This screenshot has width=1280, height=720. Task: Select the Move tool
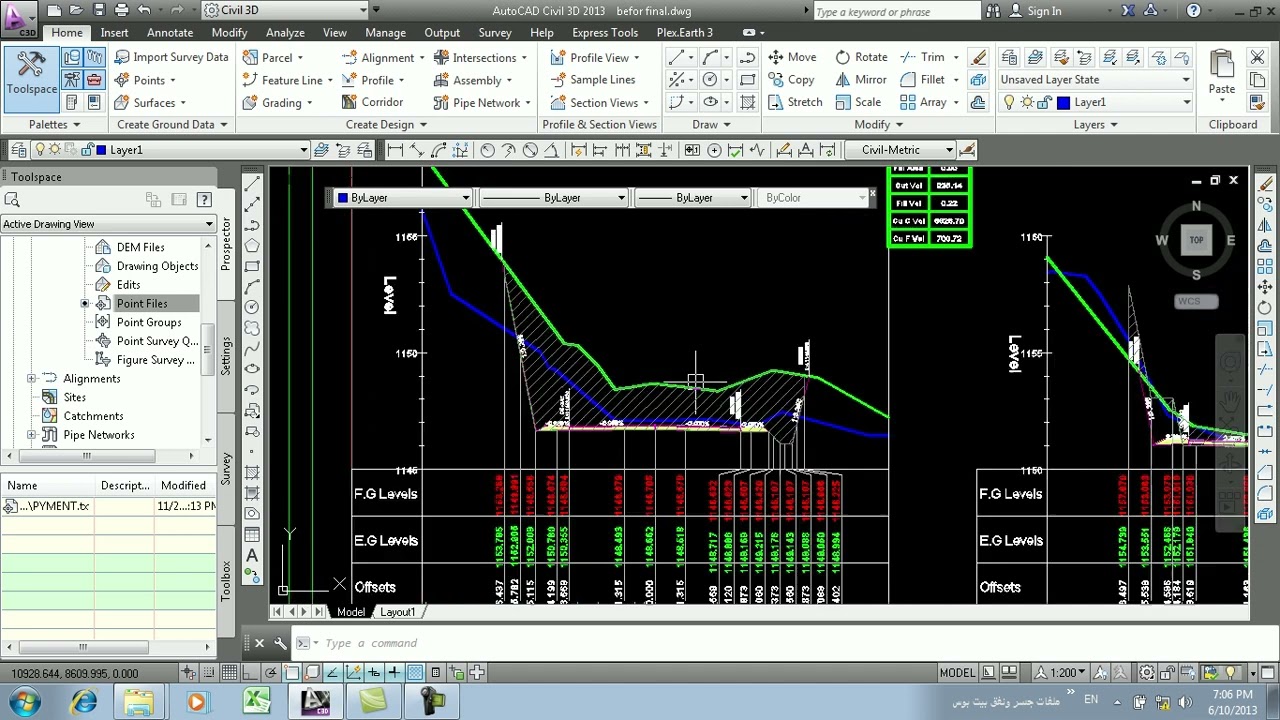792,57
